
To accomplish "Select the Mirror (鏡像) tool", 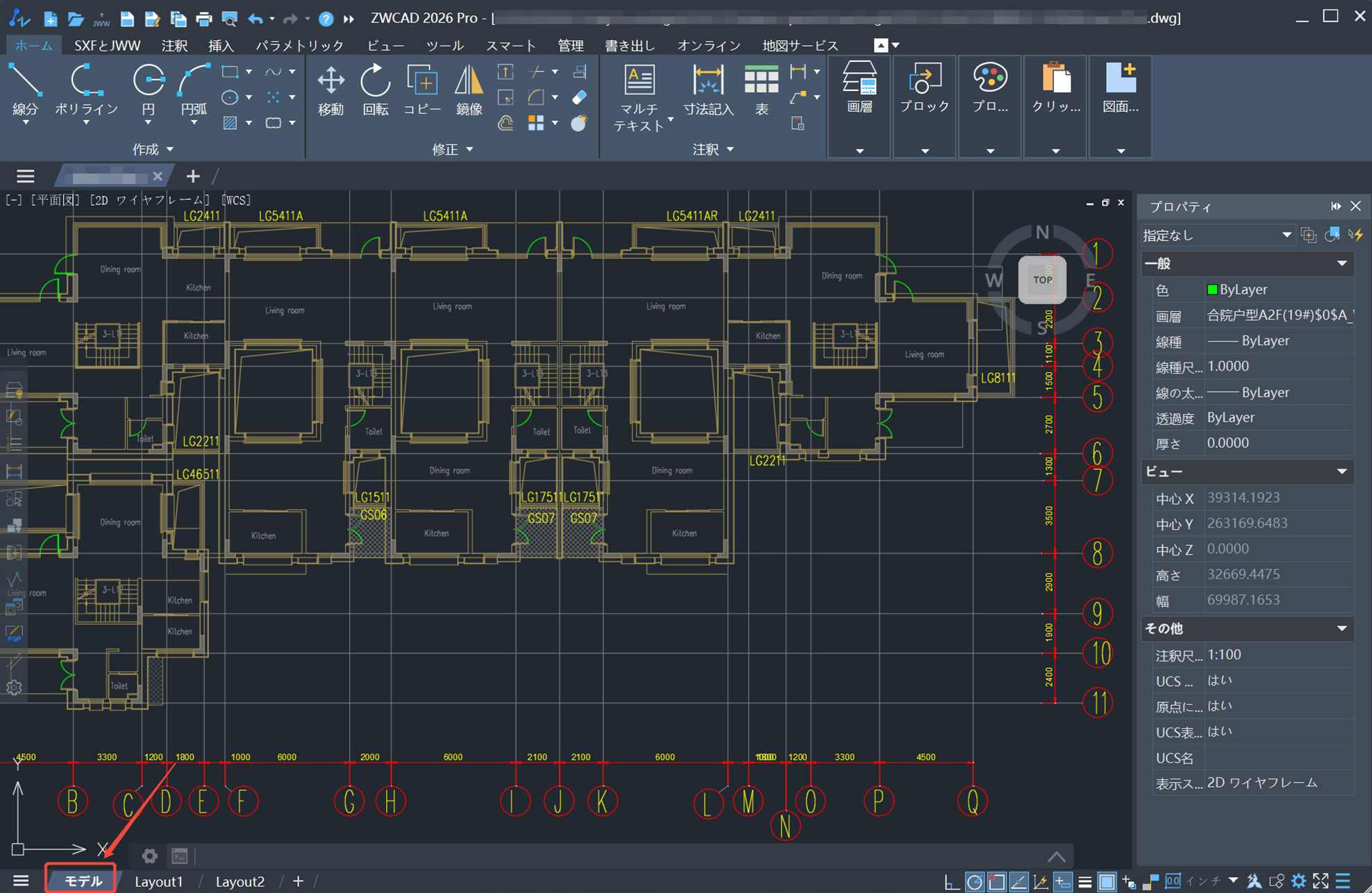I will click(x=469, y=88).
